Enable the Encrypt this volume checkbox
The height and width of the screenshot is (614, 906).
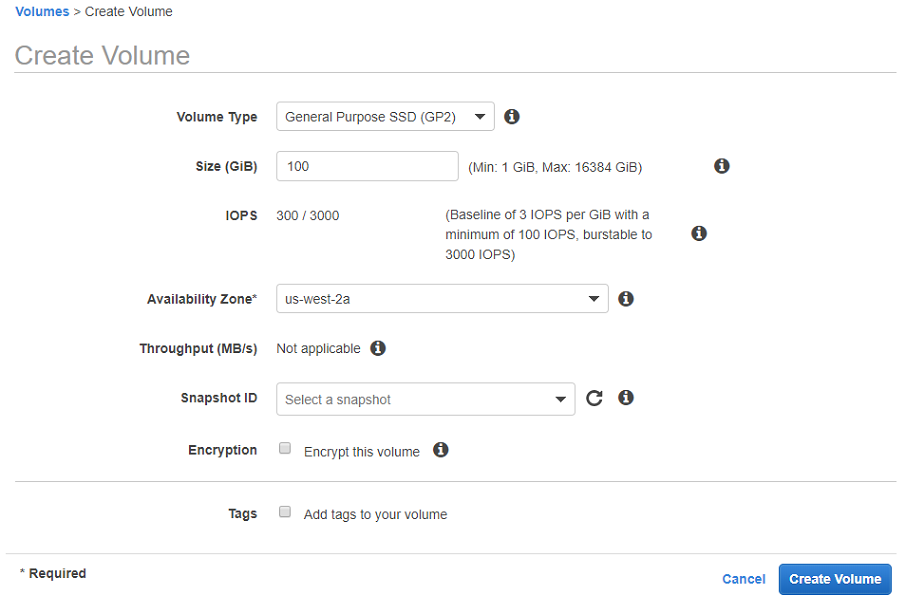pyautogui.click(x=285, y=448)
